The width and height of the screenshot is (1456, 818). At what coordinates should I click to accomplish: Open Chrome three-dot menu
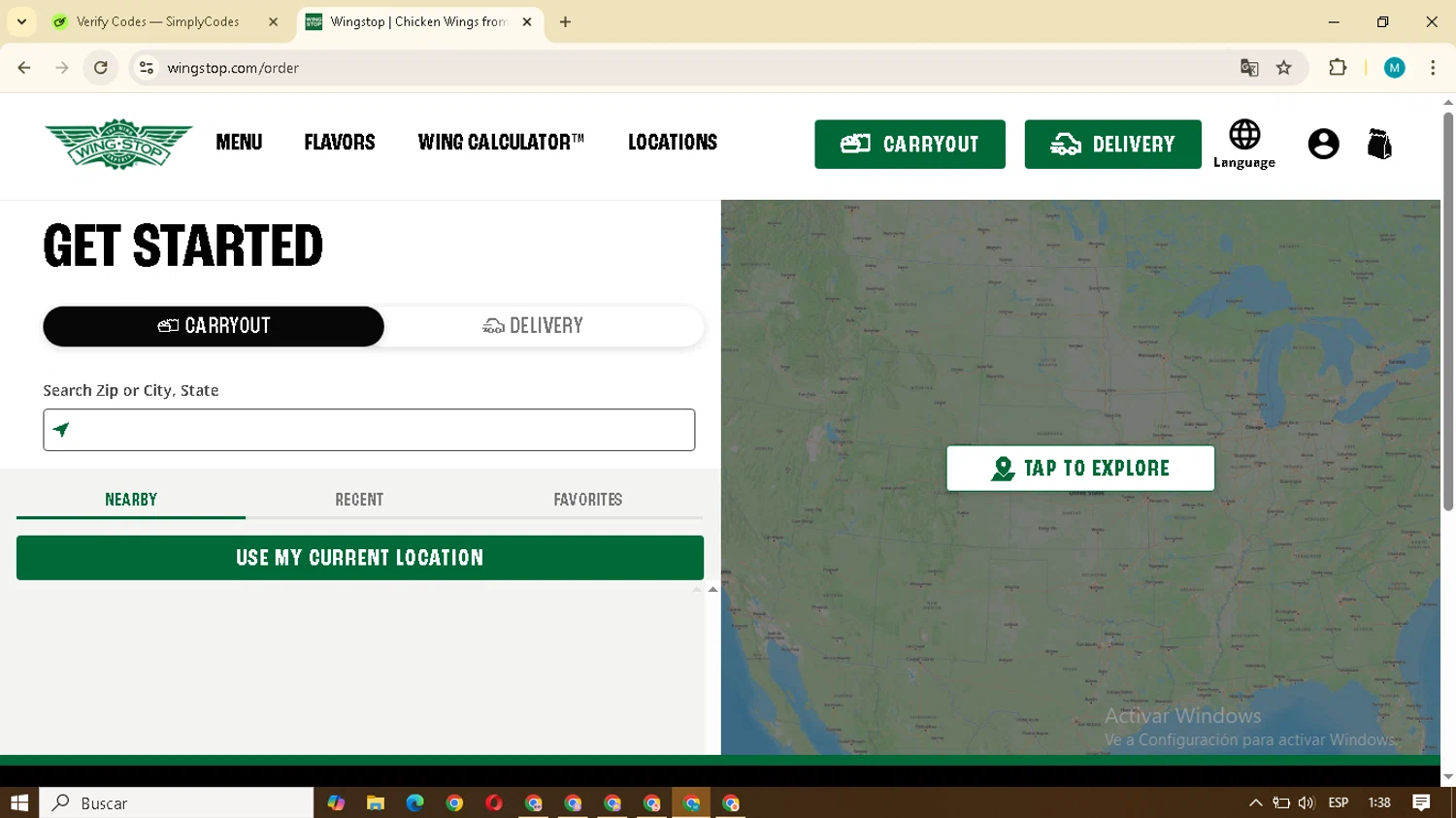tap(1433, 68)
